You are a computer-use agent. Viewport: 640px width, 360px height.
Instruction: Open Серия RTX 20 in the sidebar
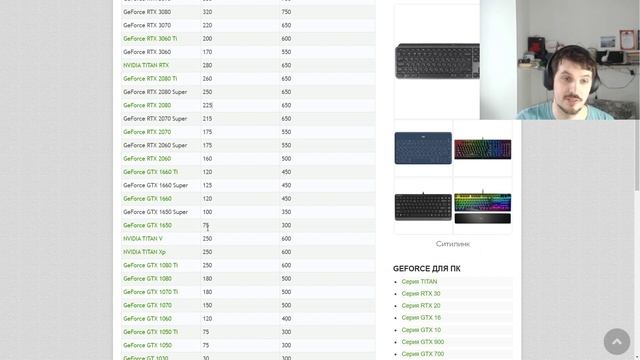pos(421,306)
